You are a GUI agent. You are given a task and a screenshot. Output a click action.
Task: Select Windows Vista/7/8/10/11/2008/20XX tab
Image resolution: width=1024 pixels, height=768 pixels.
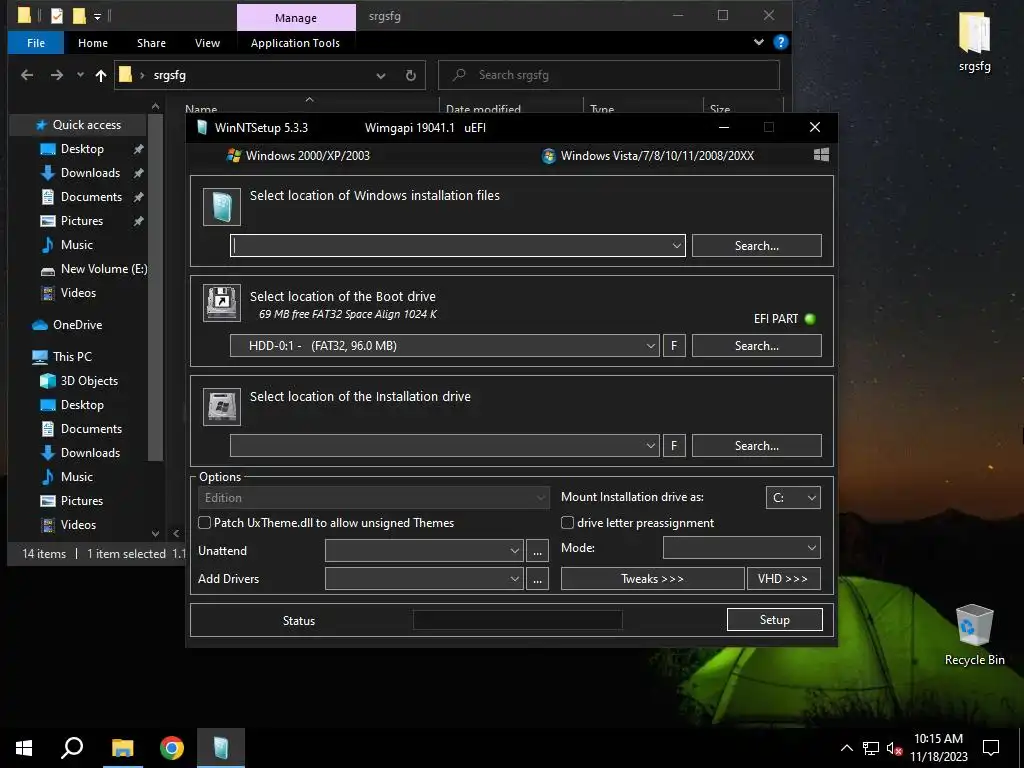[648, 155]
